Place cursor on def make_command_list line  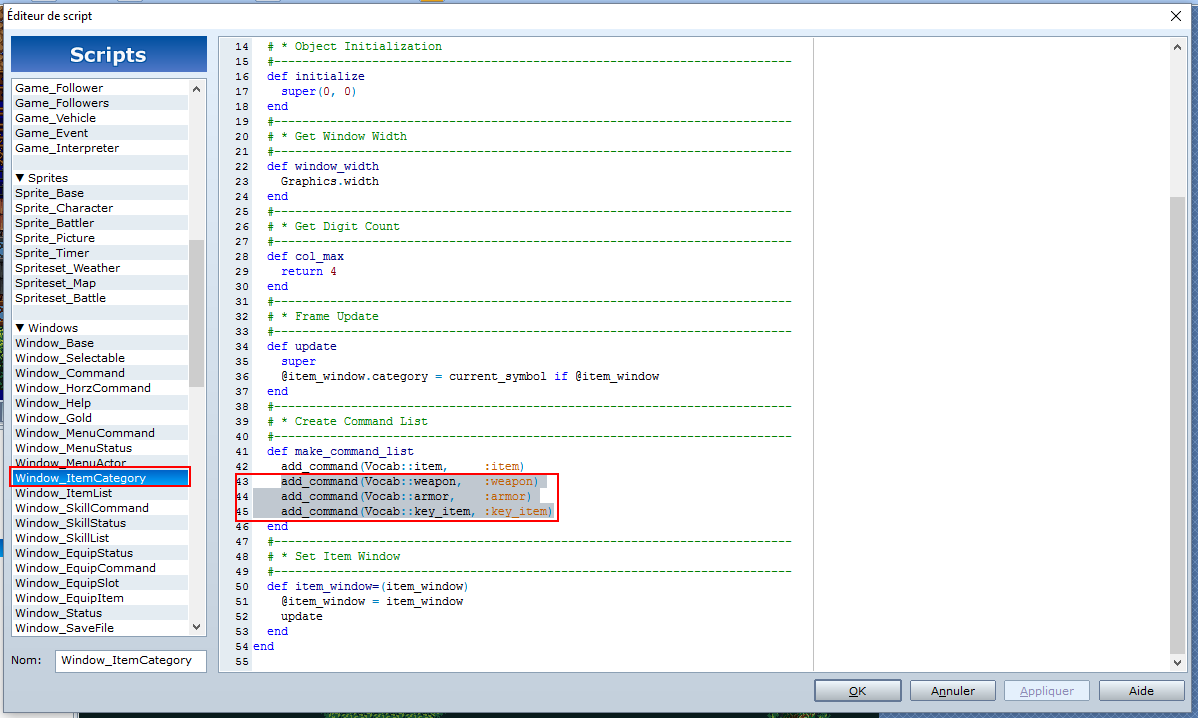(340, 451)
